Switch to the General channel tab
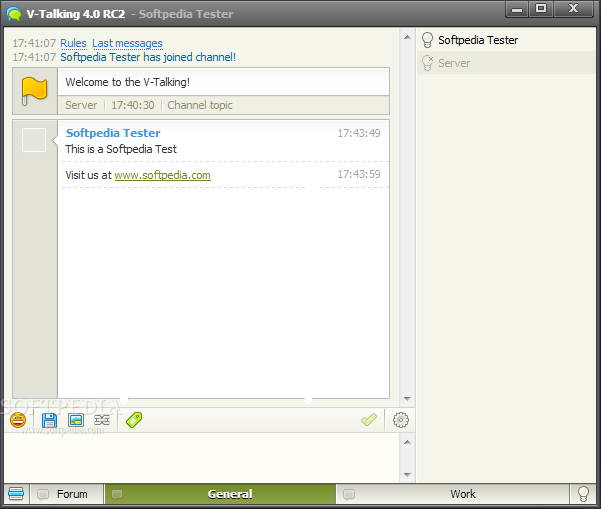 click(x=220, y=494)
